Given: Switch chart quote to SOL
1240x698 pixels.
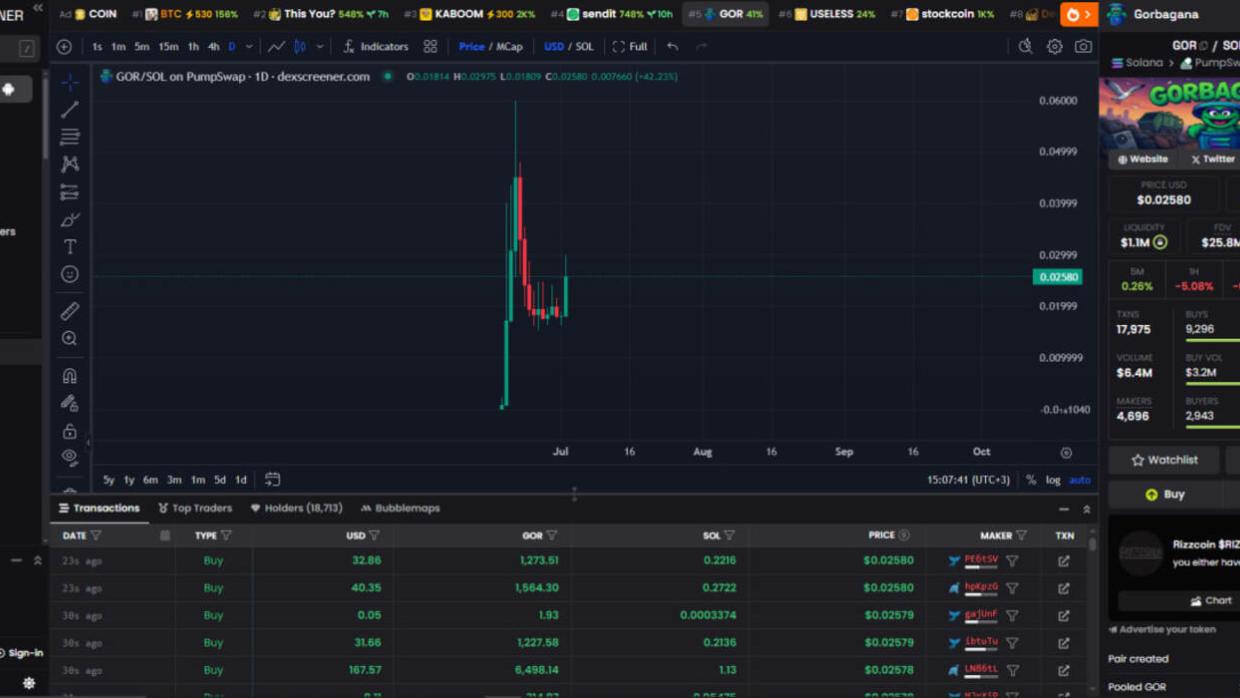Looking at the screenshot, I should [x=584, y=46].
